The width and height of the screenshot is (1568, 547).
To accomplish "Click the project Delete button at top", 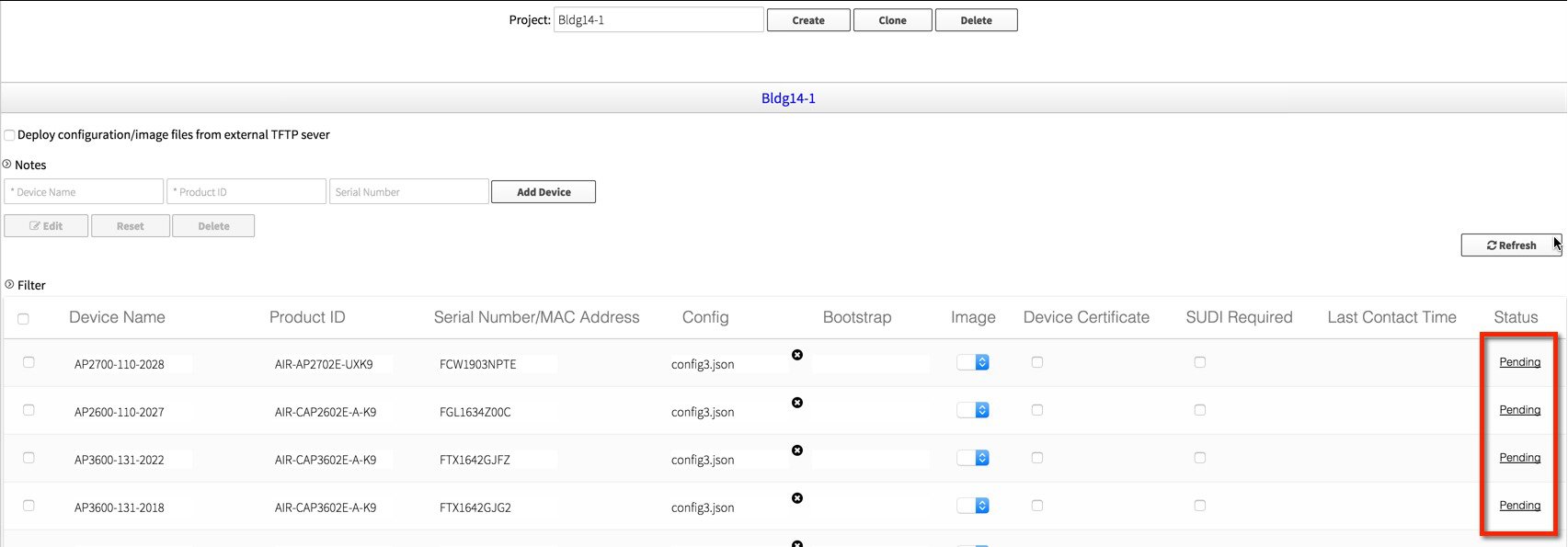I will click(x=976, y=20).
